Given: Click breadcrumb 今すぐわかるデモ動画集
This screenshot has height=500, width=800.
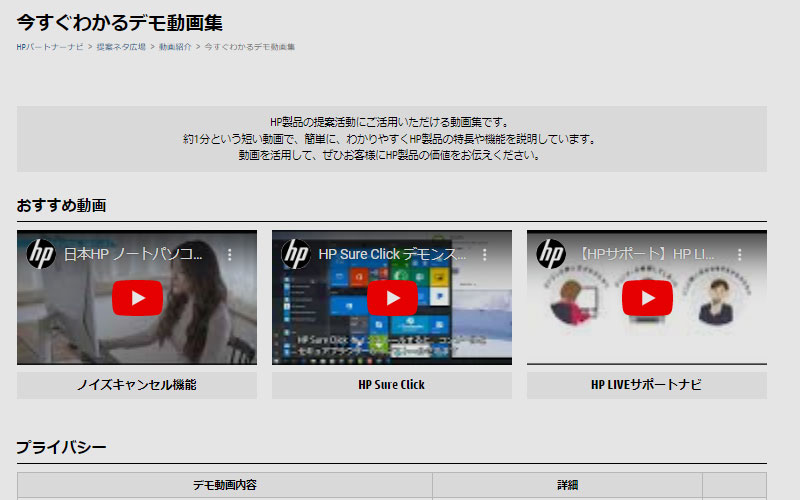Looking at the screenshot, I should (x=249, y=47).
